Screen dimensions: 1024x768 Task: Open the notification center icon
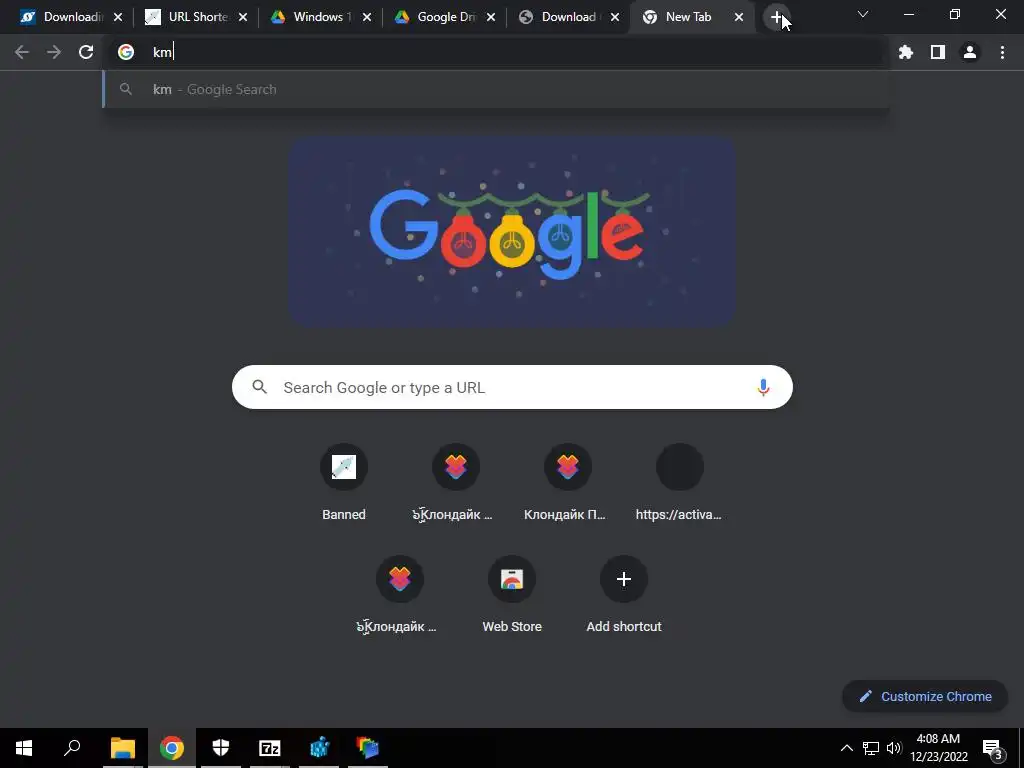tap(993, 748)
